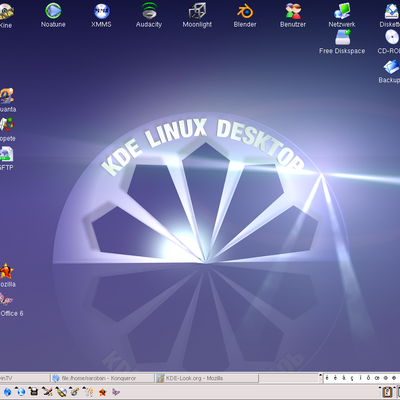Switch to the TV window taskbar entry
400x400 pixels.
pos(25,378)
